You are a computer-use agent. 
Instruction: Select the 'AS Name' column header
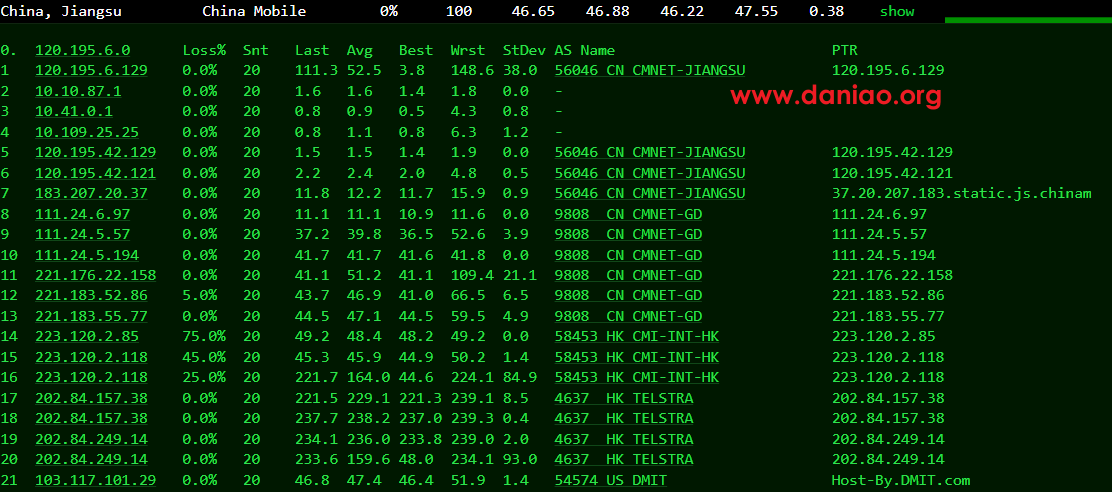585,50
